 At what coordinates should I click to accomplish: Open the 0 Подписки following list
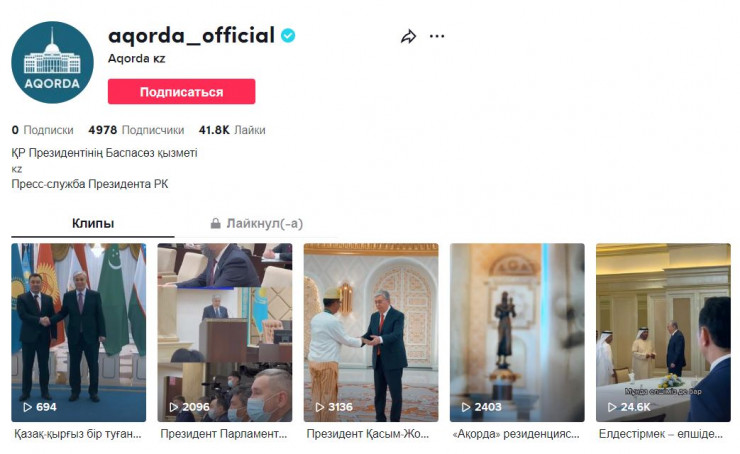pyautogui.click(x=43, y=130)
